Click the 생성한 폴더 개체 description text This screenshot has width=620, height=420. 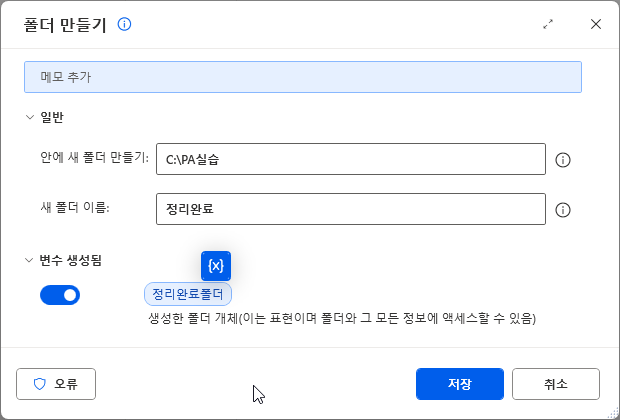(x=342, y=318)
